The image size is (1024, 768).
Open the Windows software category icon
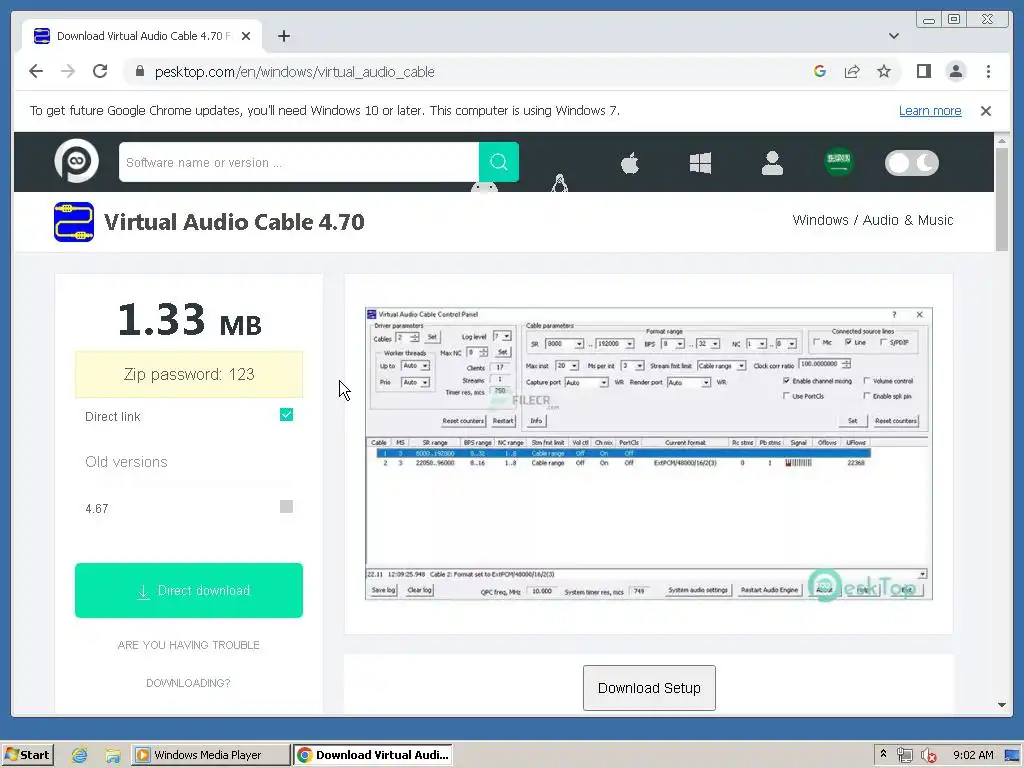(x=700, y=163)
